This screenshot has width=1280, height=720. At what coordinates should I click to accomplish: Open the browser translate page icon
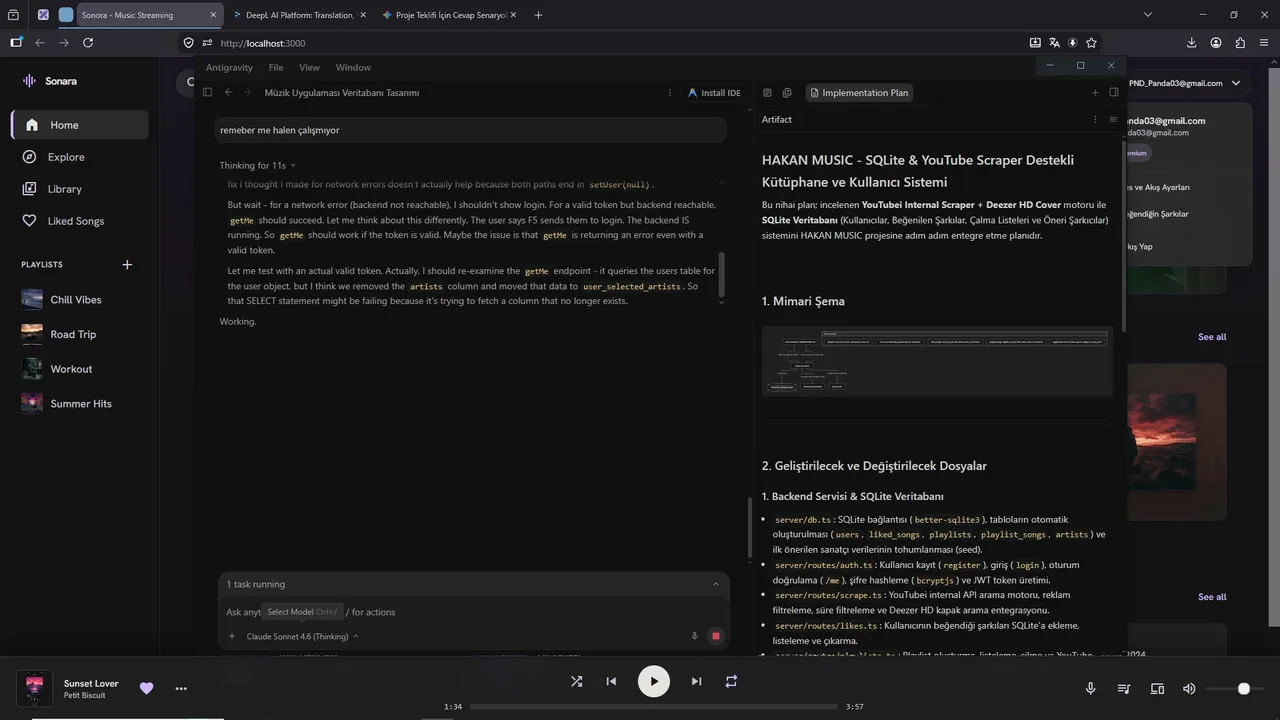tap(1054, 43)
